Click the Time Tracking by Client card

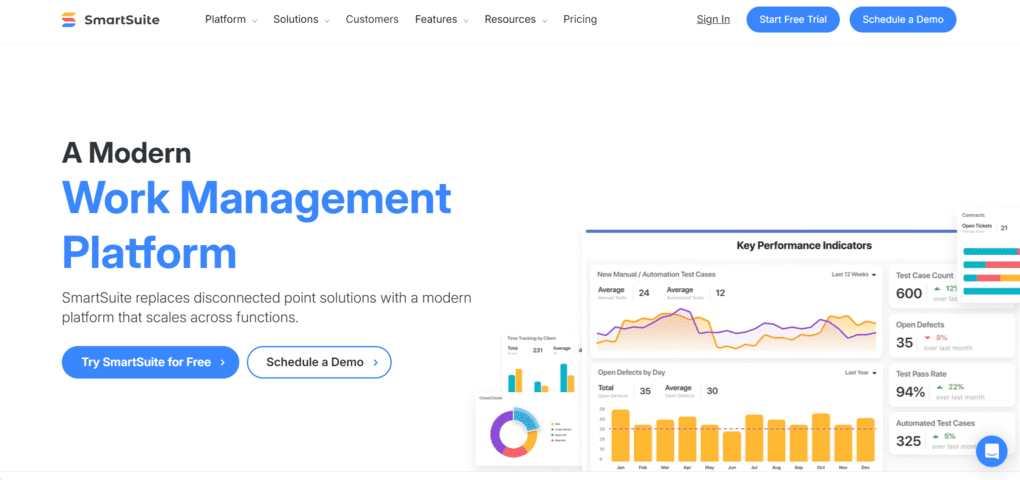click(x=543, y=364)
